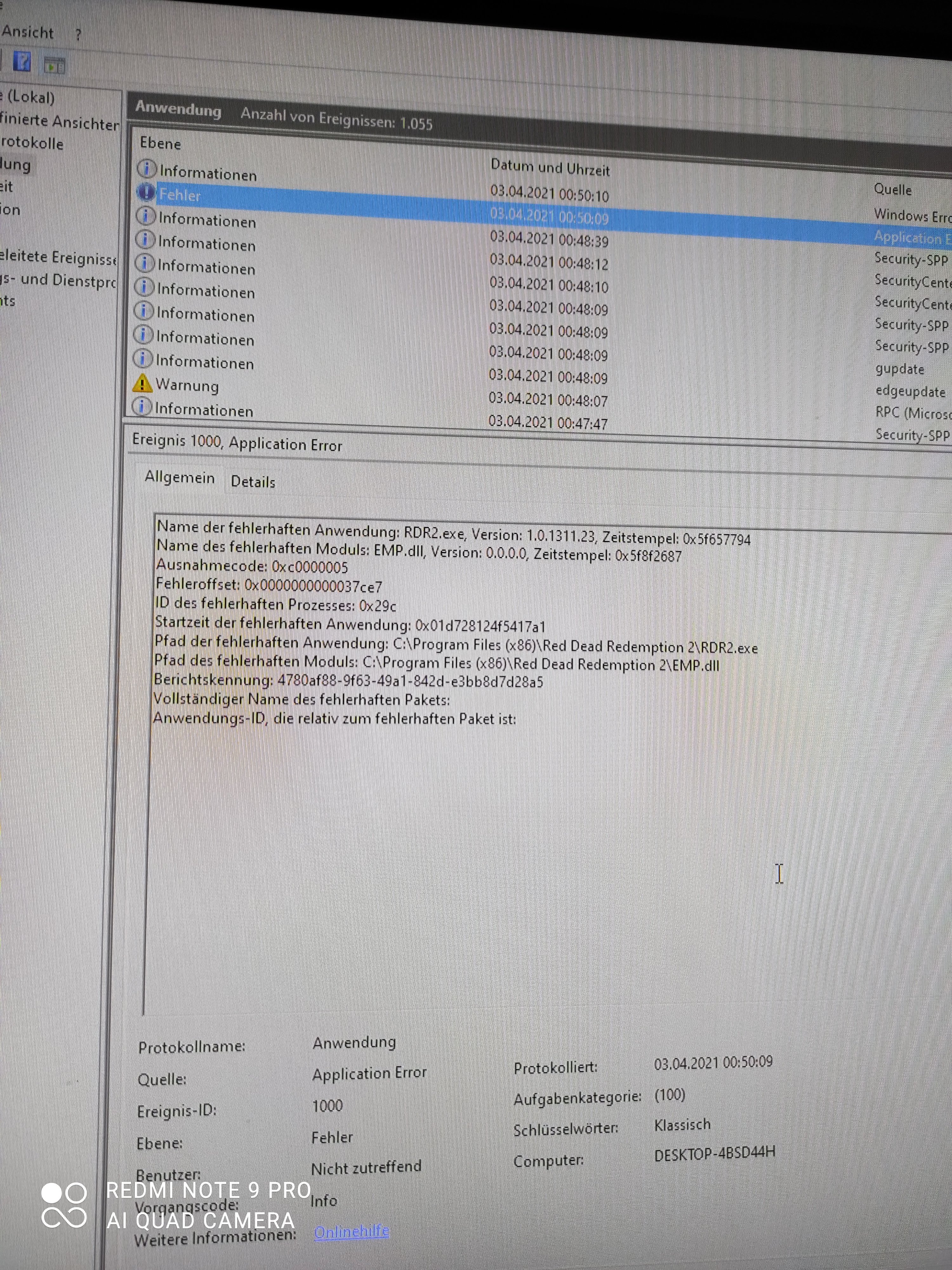Open the ? help menu
Viewport: 952px width, 1270px height.
coord(78,35)
